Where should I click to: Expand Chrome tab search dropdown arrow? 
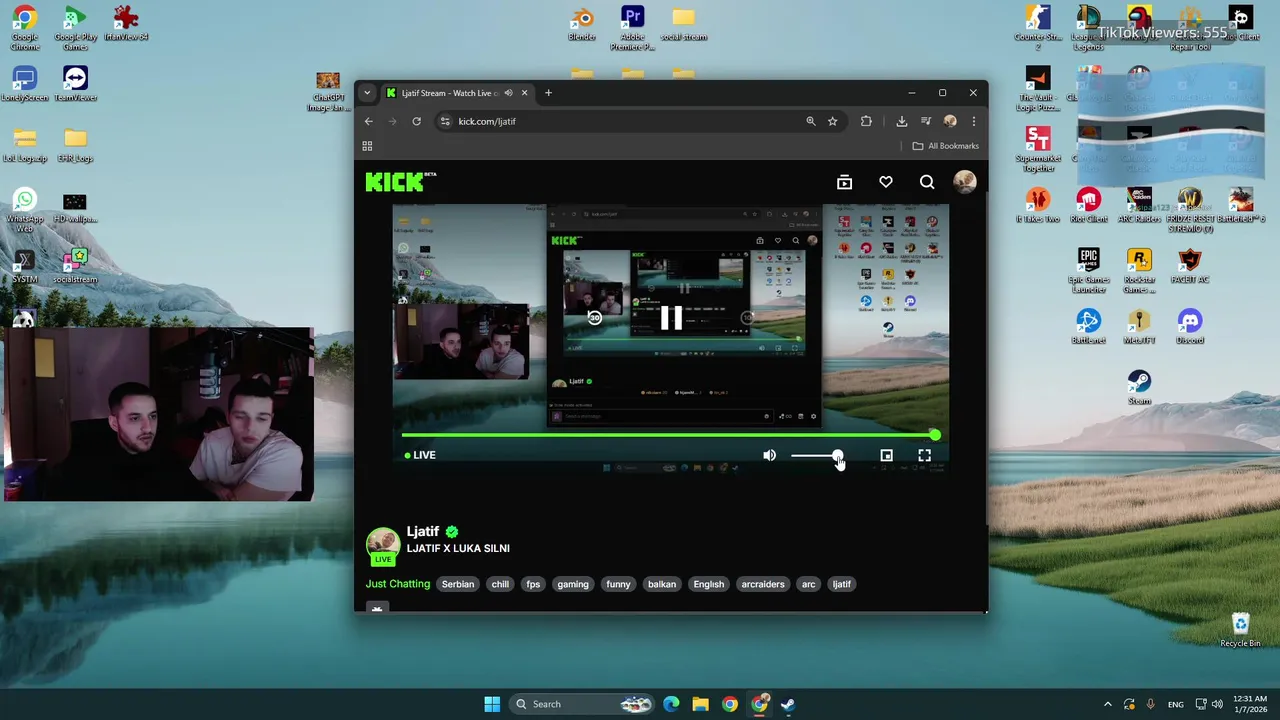[x=367, y=93]
